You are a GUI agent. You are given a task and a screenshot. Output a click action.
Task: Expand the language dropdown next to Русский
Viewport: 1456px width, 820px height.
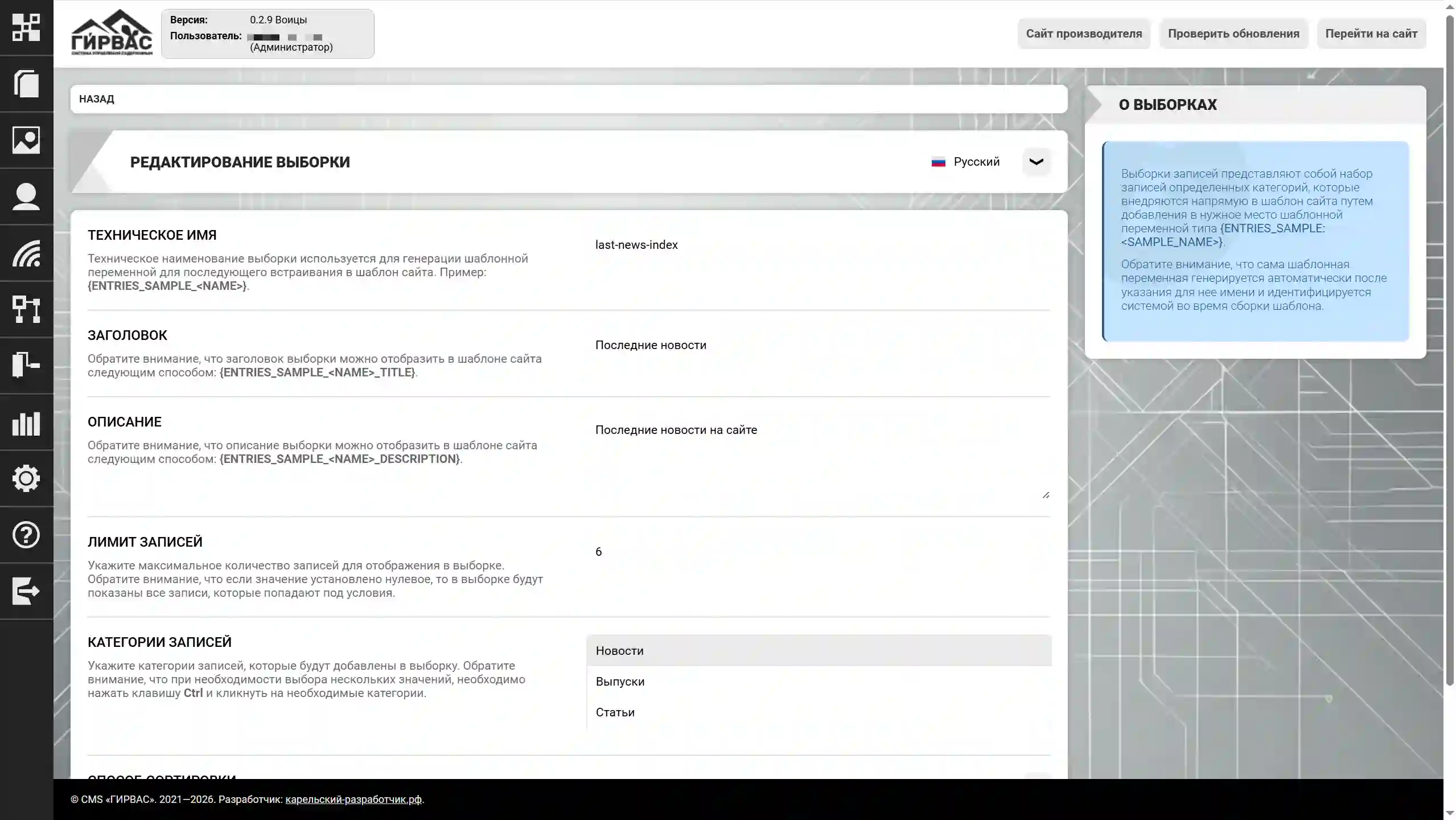click(x=1035, y=162)
